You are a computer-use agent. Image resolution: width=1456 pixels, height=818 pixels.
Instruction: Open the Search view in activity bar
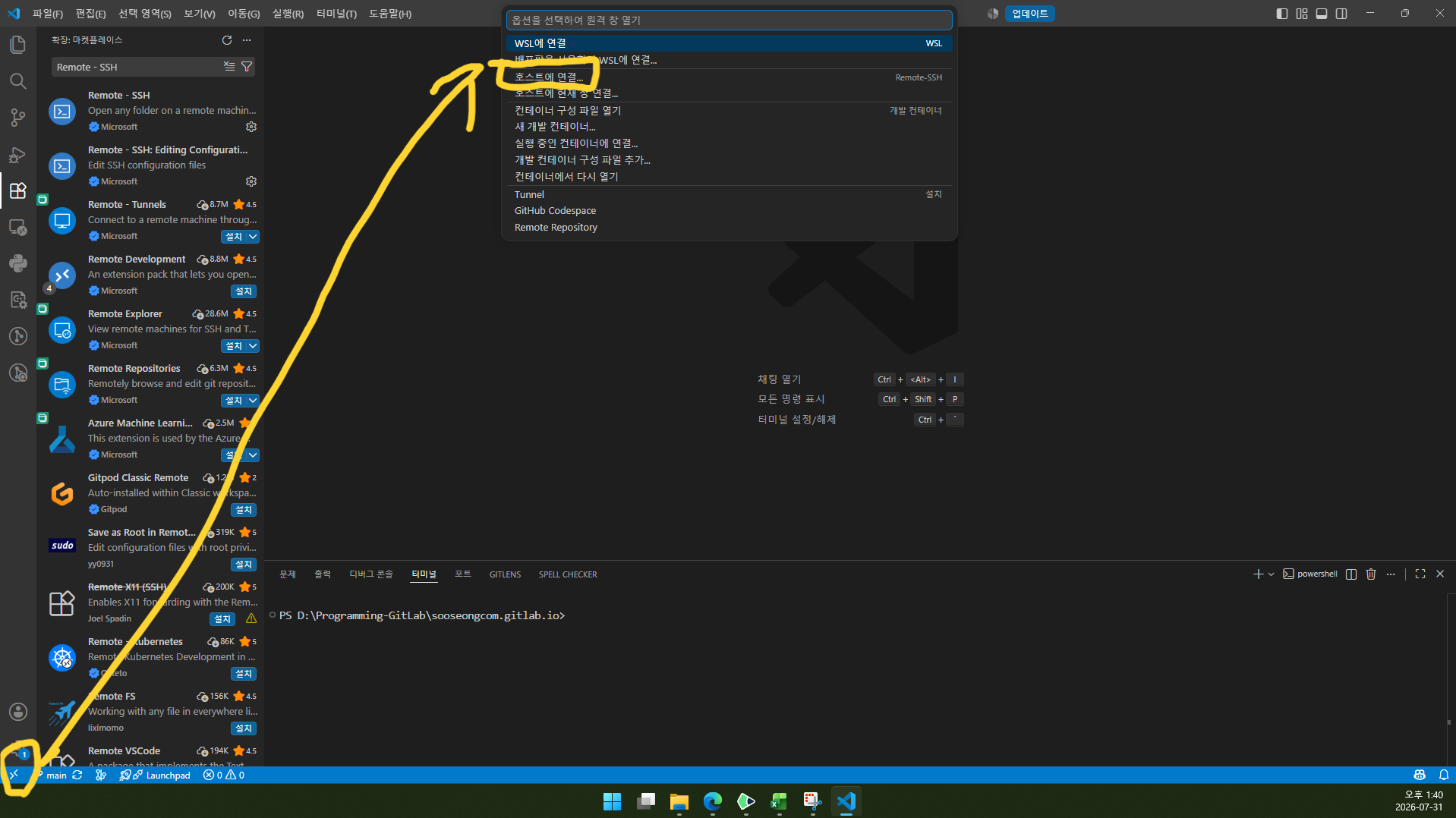pos(18,81)
